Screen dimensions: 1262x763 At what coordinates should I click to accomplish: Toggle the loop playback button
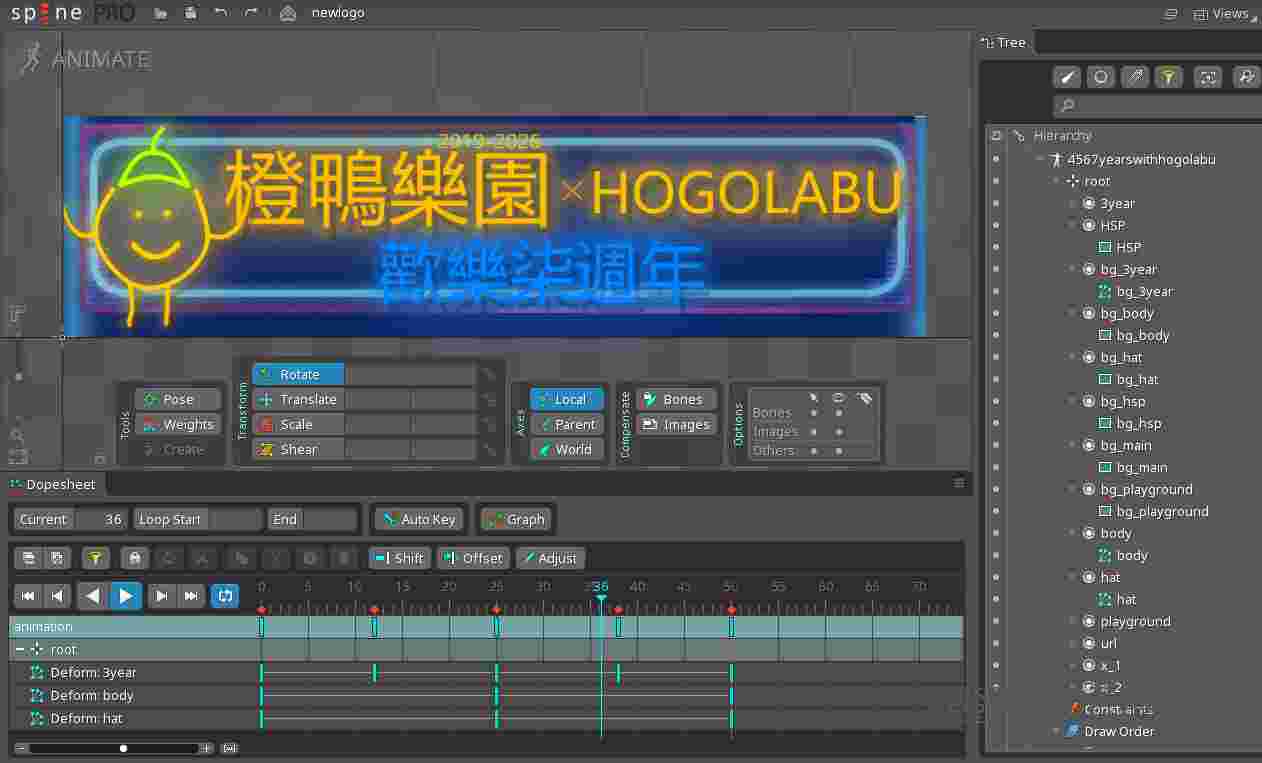tap(225, 596)
